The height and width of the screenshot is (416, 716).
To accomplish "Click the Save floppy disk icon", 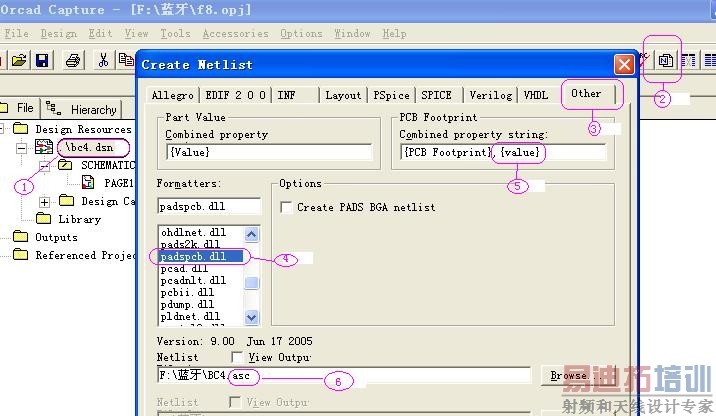I will (42, 60).
